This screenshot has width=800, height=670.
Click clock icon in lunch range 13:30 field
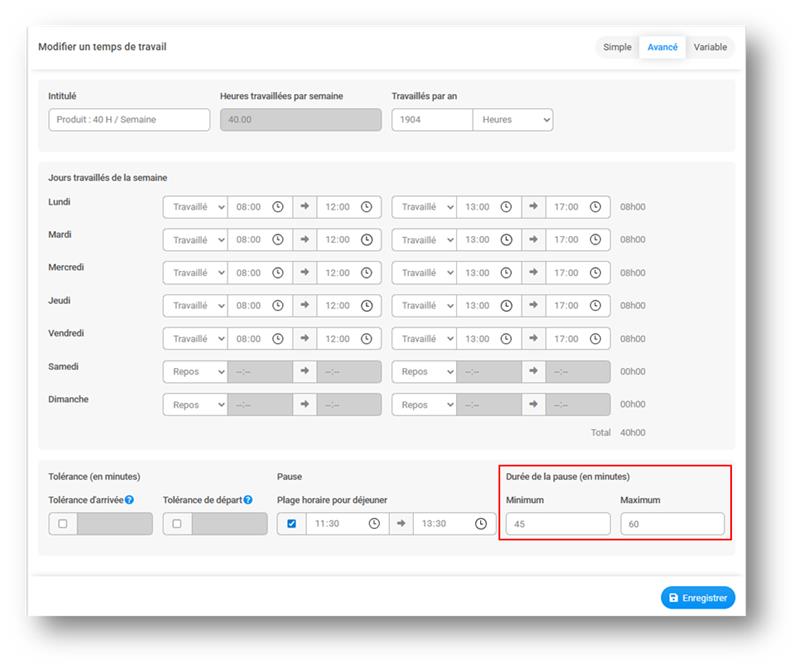click(481, 524)
